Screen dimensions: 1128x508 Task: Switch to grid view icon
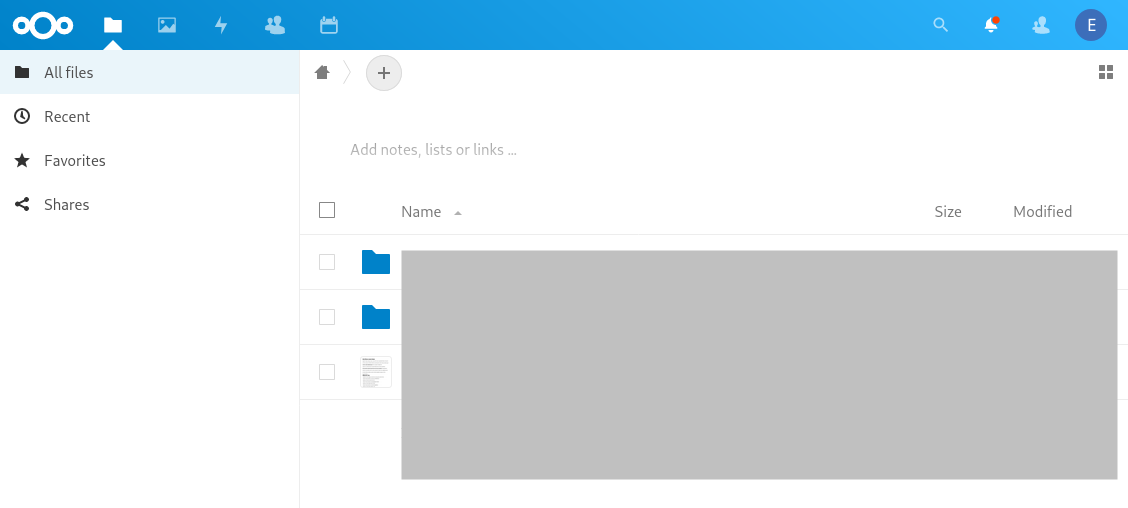tap(1106, 72)
